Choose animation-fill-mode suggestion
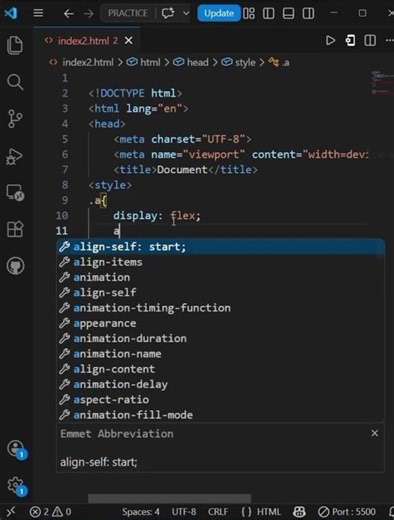This screenshot has width=394, height=520. pyautogui.click(x=221, y=415)
